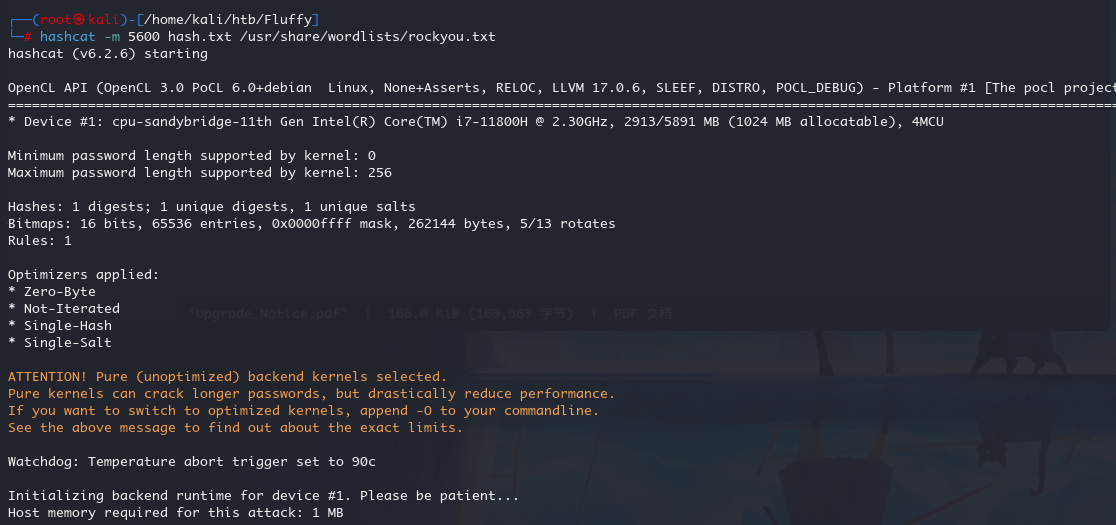Click the hashcat command word
This screenshot has height=525, width=1116.
coord(68,36)
